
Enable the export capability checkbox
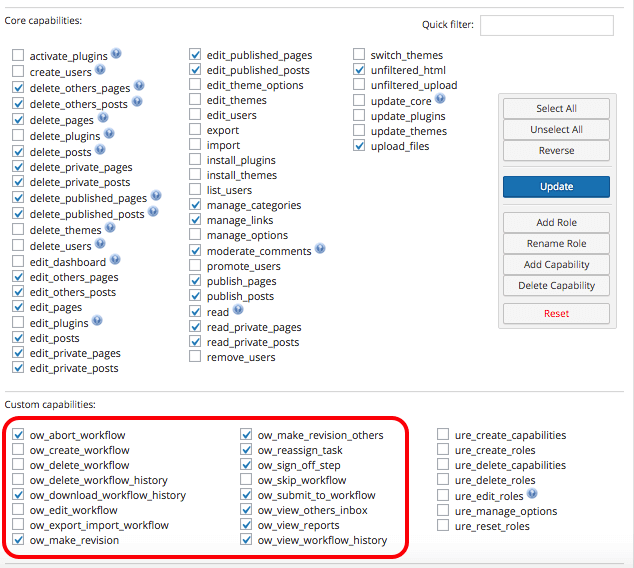(x=195, y=129)
